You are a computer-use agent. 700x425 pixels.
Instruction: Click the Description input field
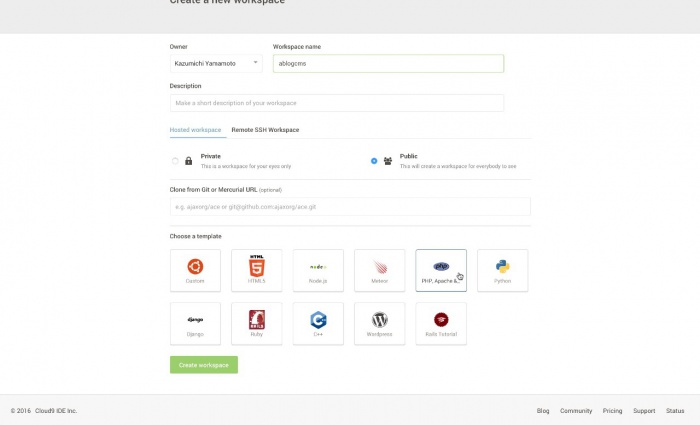(337, 103)
